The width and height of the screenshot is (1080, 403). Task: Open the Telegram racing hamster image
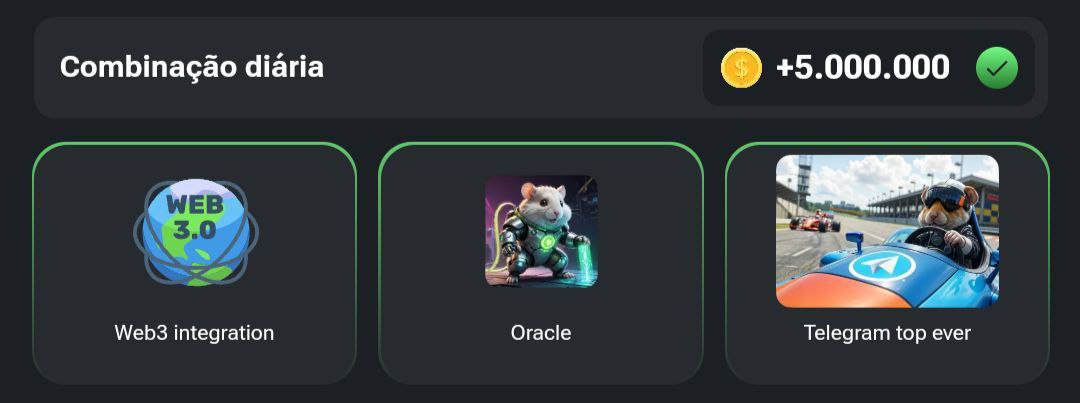pos(887,231)
